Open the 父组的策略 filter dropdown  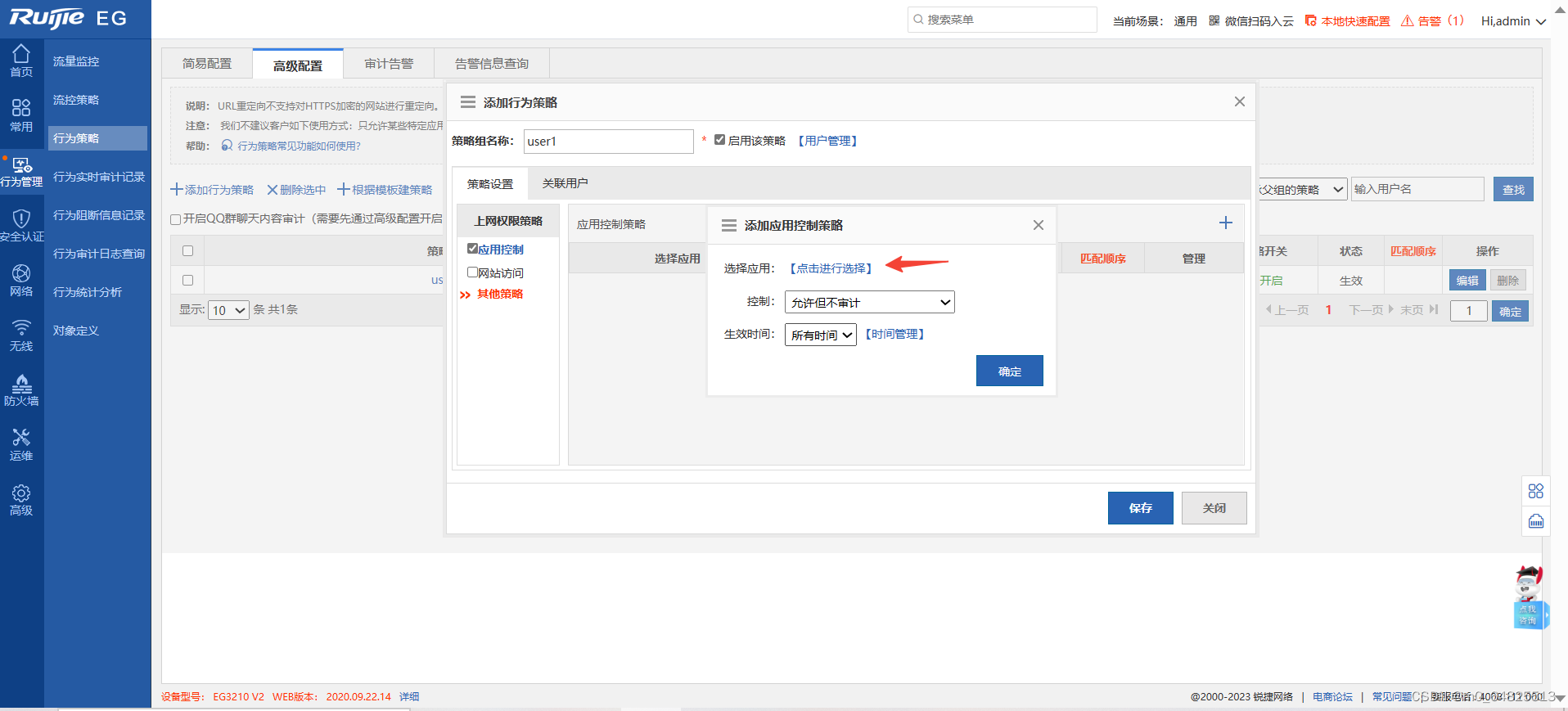click(1302, 189)
